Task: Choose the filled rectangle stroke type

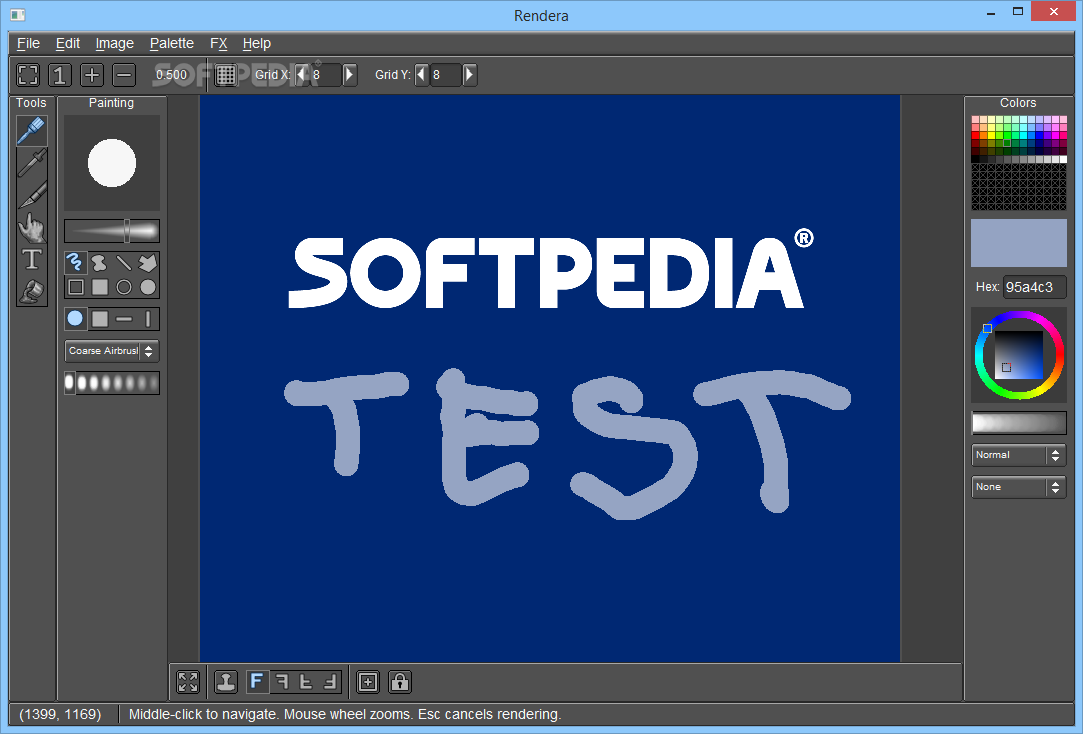Action: click(x=99, y=287)
